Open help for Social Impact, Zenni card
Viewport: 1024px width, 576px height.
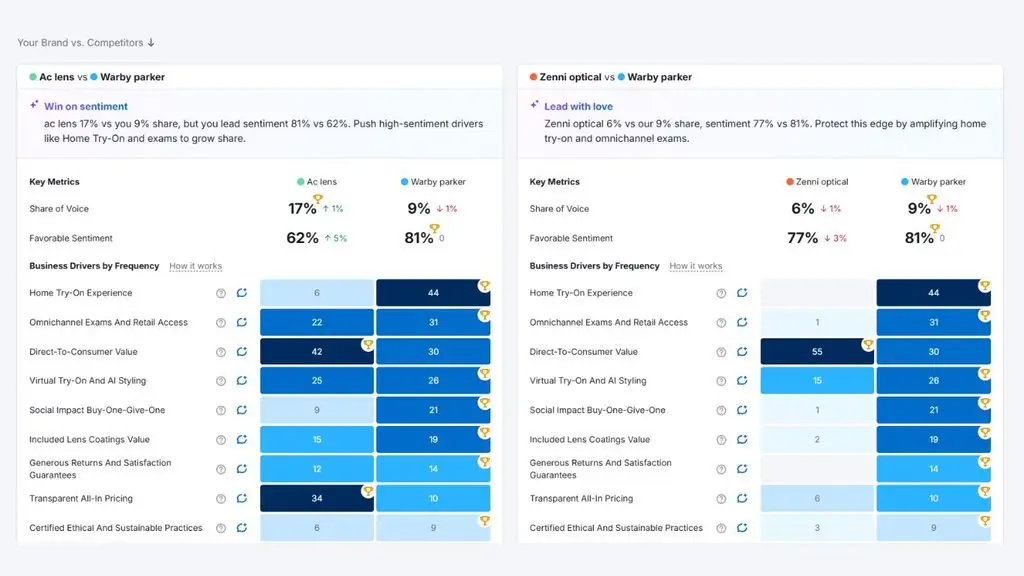click(721, 411)
